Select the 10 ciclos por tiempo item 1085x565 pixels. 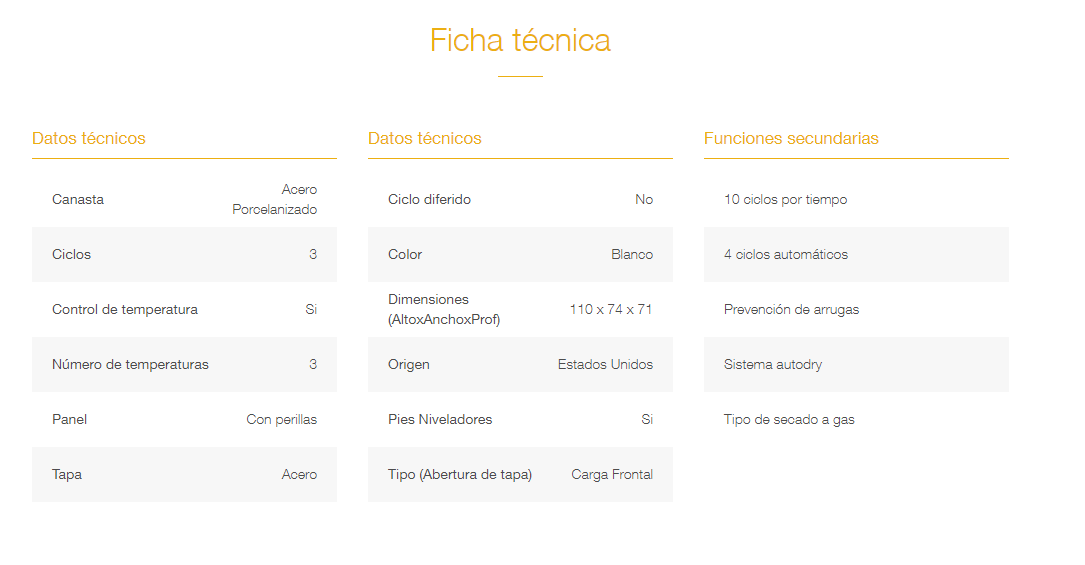(785, 199)
